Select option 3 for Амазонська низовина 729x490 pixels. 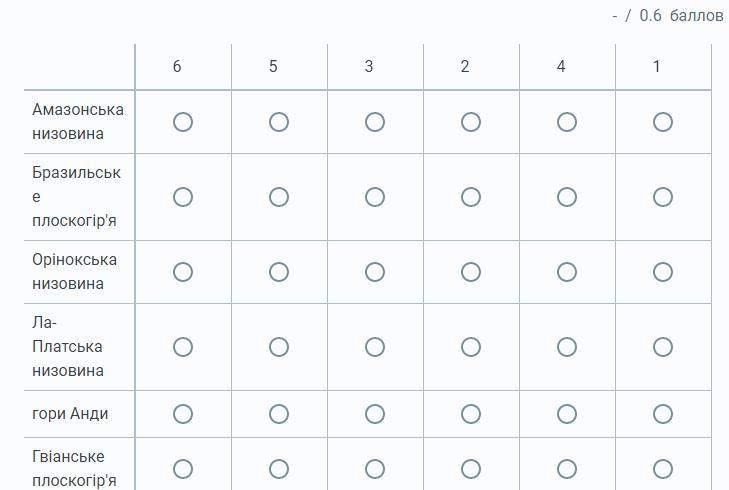(375, 122)
